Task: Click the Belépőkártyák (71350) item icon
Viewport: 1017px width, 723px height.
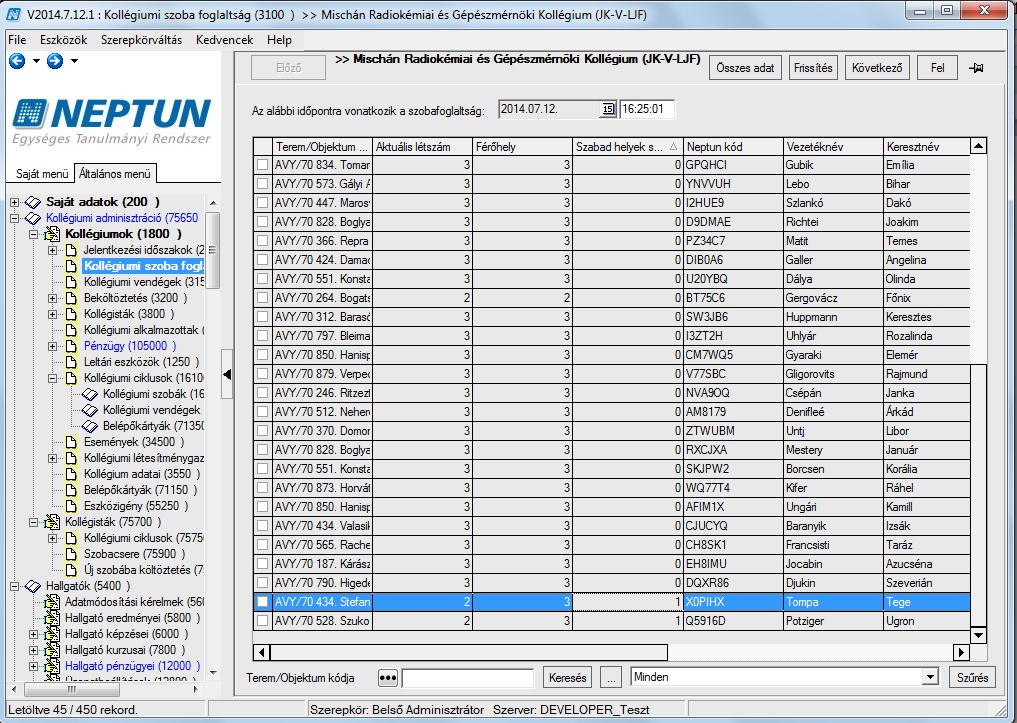Action: (90, 426)
